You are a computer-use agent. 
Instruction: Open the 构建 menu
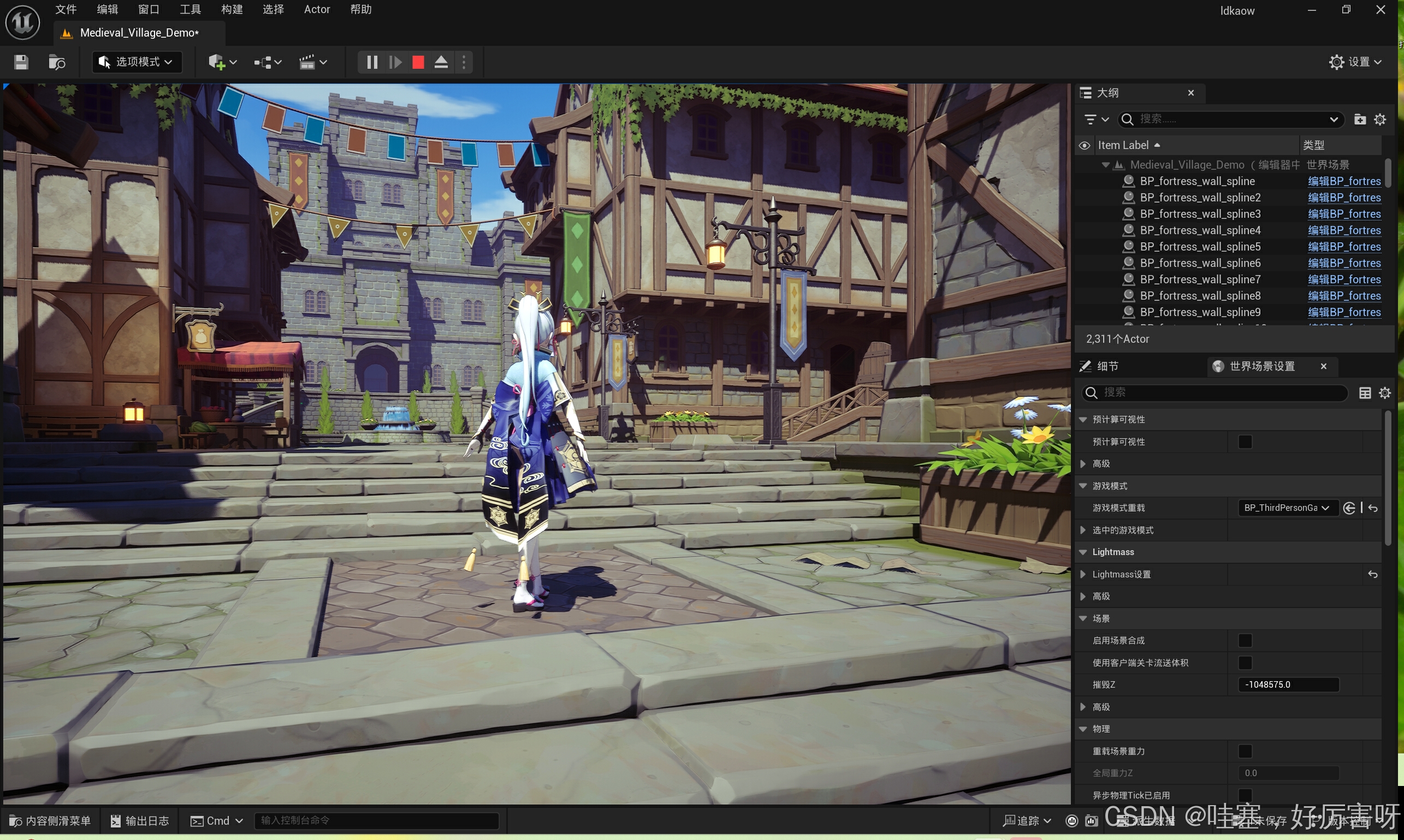[232, 10]
